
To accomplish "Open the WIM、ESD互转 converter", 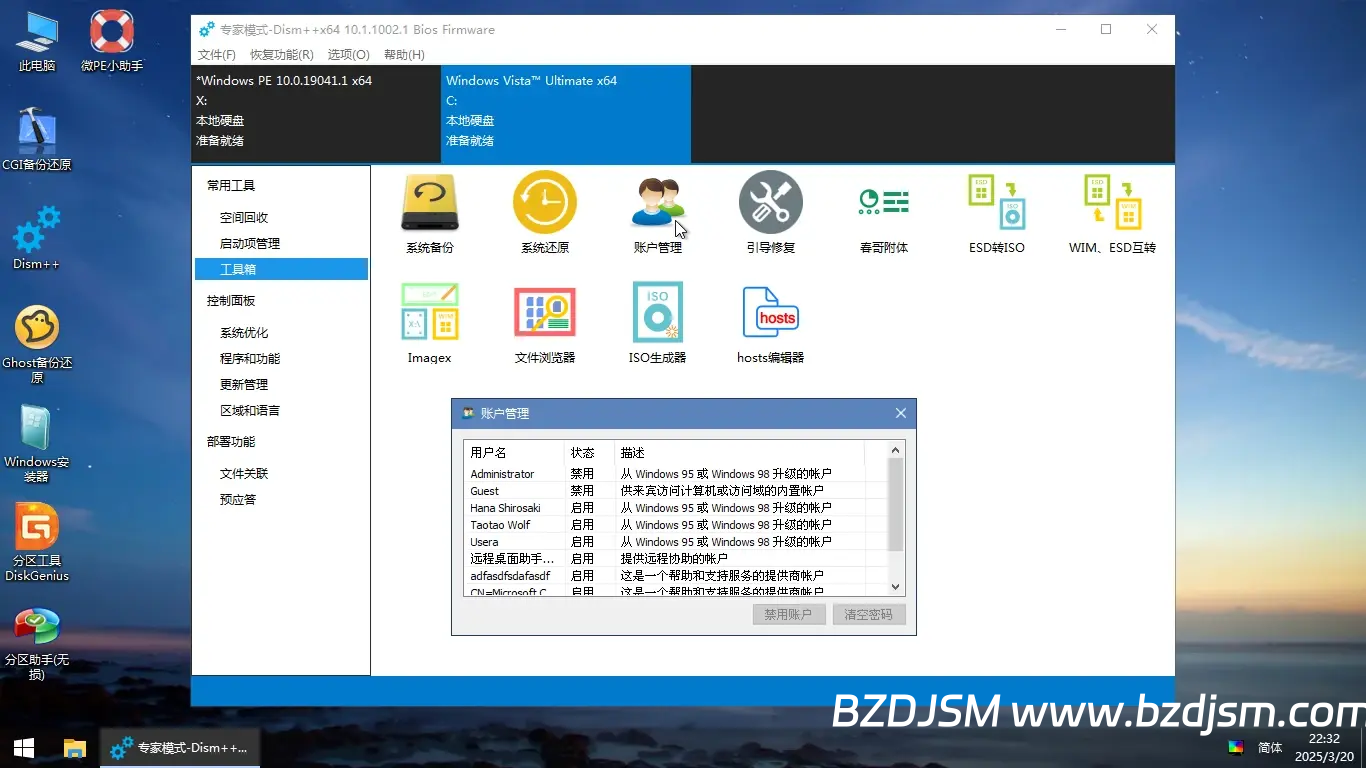I will pos(1112,213).
